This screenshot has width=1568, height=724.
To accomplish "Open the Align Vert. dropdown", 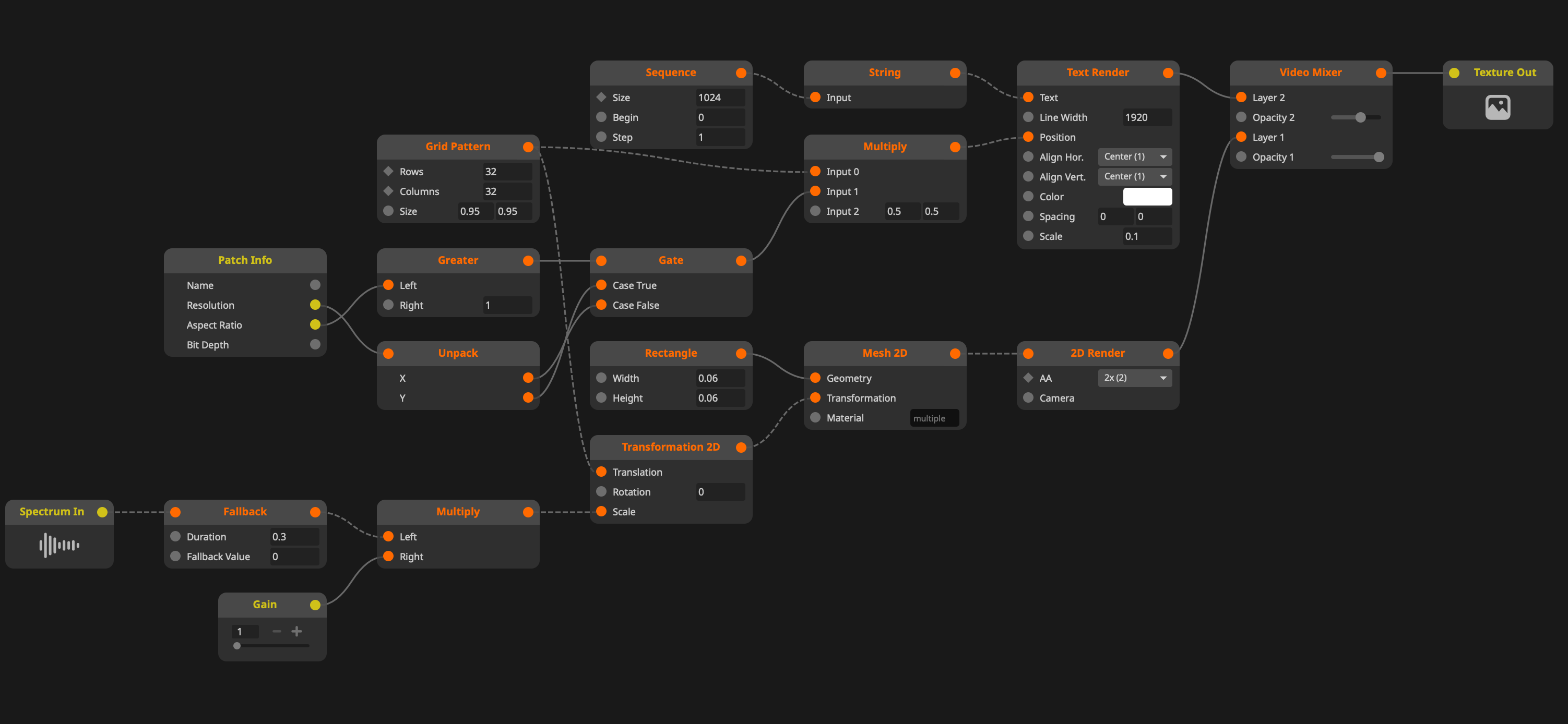I will tap(1135, 176).
